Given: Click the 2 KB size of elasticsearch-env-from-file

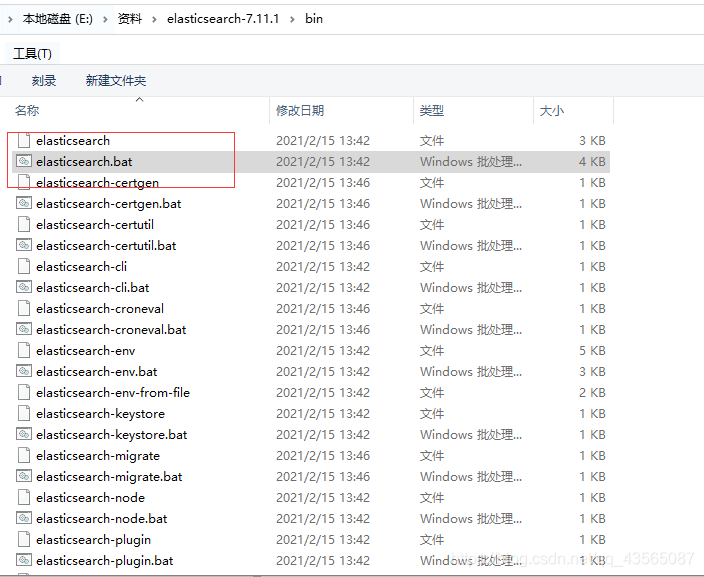Looking at the screenshot, I should [x=592, y=393].
